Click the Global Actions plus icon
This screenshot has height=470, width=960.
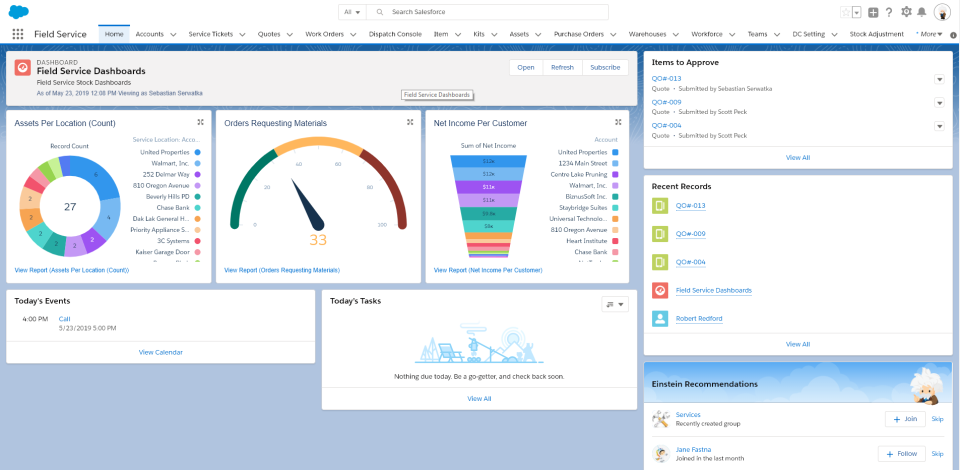[874, 12]
